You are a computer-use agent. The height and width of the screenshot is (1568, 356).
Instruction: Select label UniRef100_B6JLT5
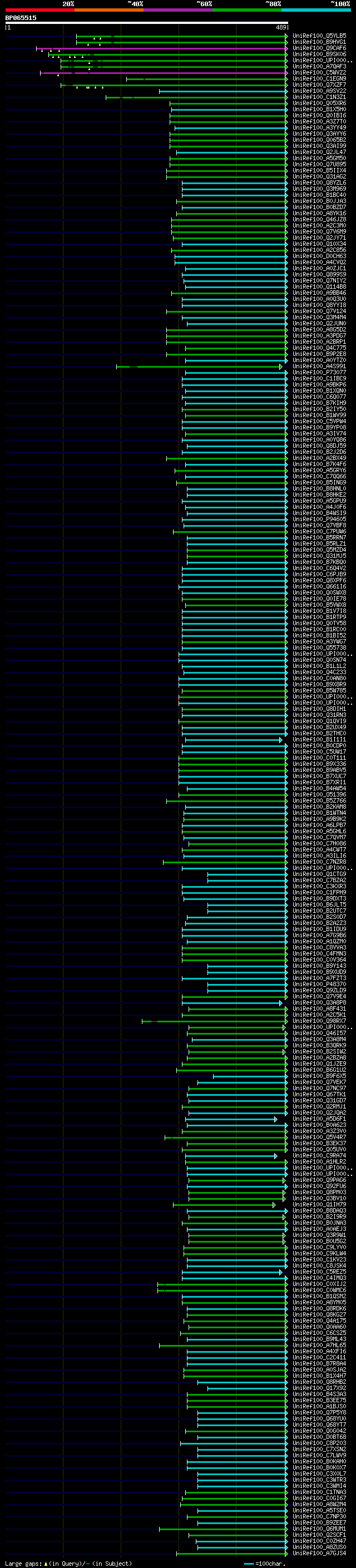319,904
